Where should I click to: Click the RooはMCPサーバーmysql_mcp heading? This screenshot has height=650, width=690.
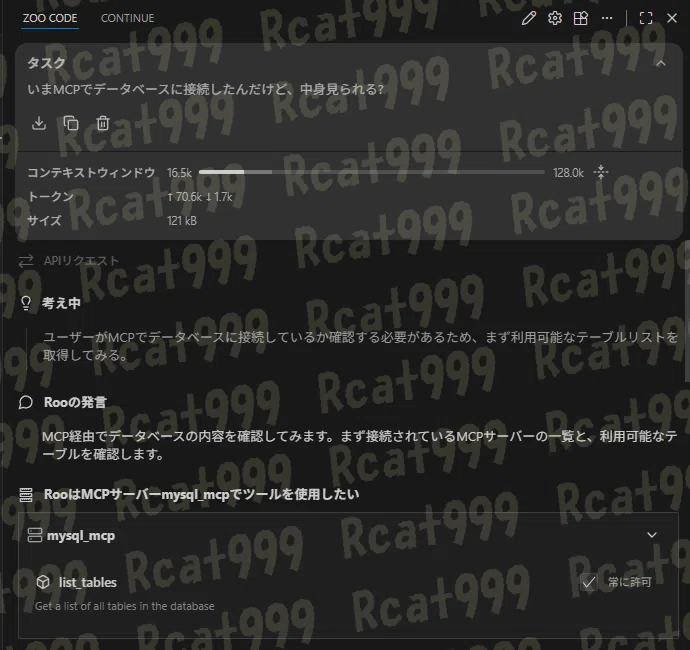click(202, 494)
